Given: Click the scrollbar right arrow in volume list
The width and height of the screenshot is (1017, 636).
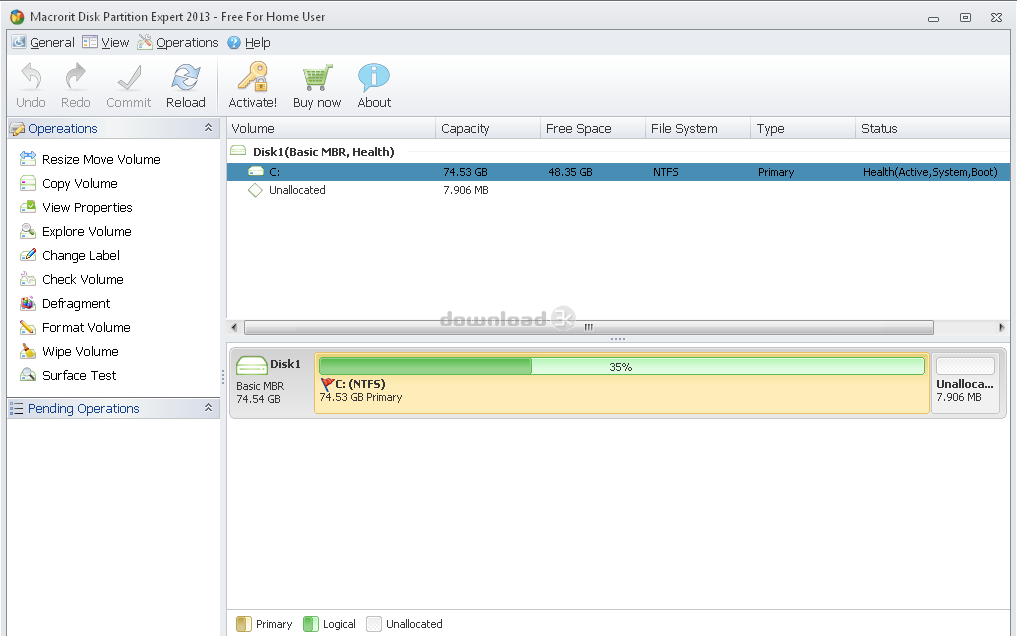Looking at the screenshot, I should (1001, 327).
